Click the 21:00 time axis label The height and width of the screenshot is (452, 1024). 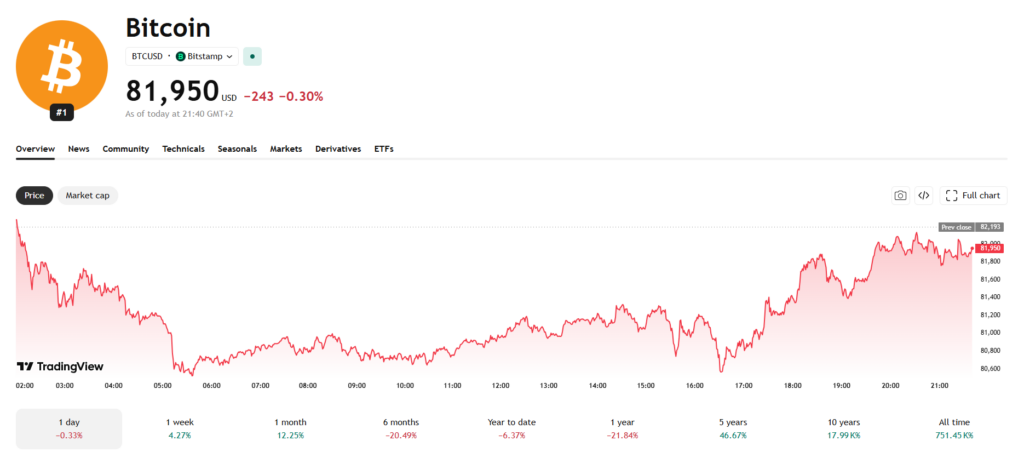(x=939, y=386)
